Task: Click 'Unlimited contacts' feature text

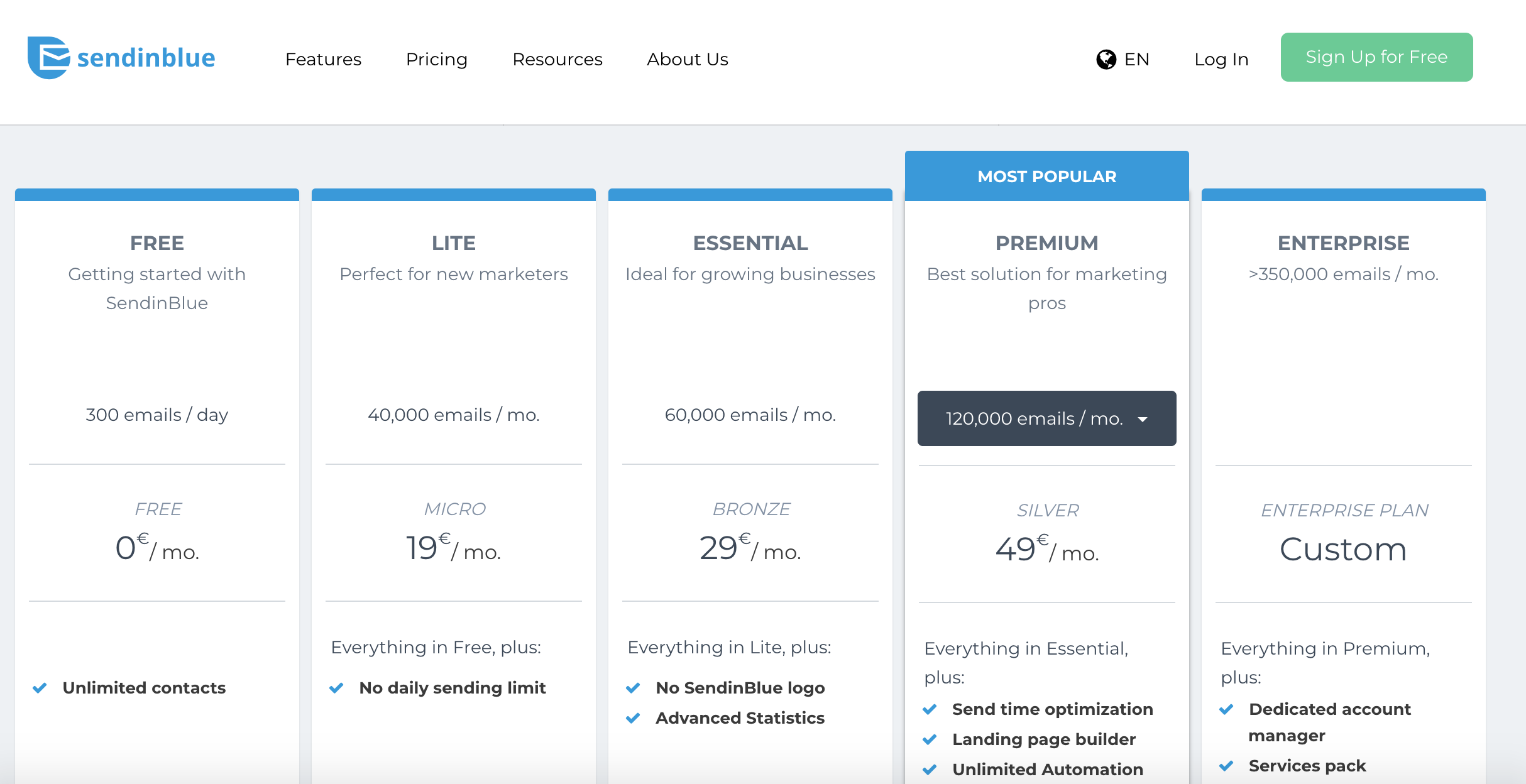Action: pyautogui.click(x=144, y=688)
